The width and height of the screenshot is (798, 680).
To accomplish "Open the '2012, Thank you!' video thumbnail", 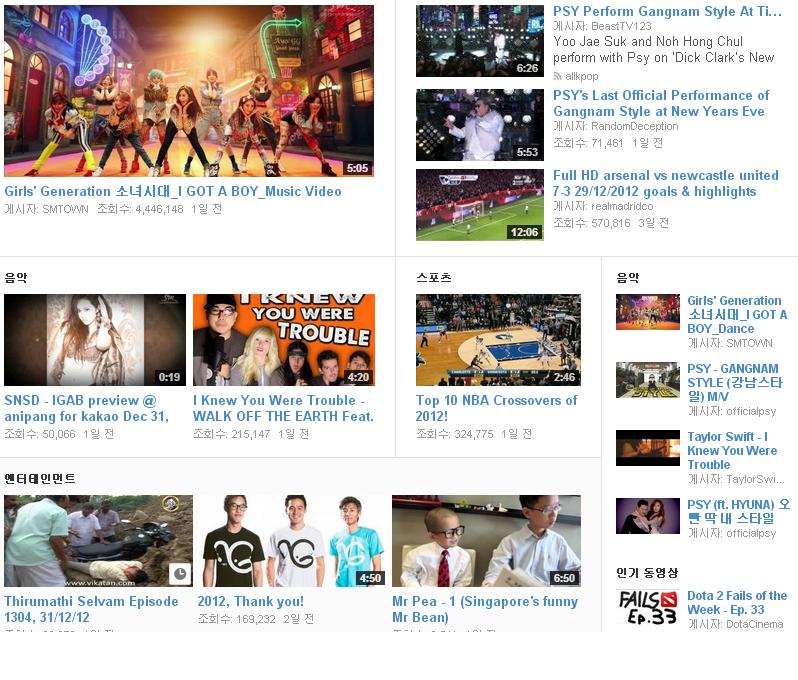I will [x=290, y=541].
